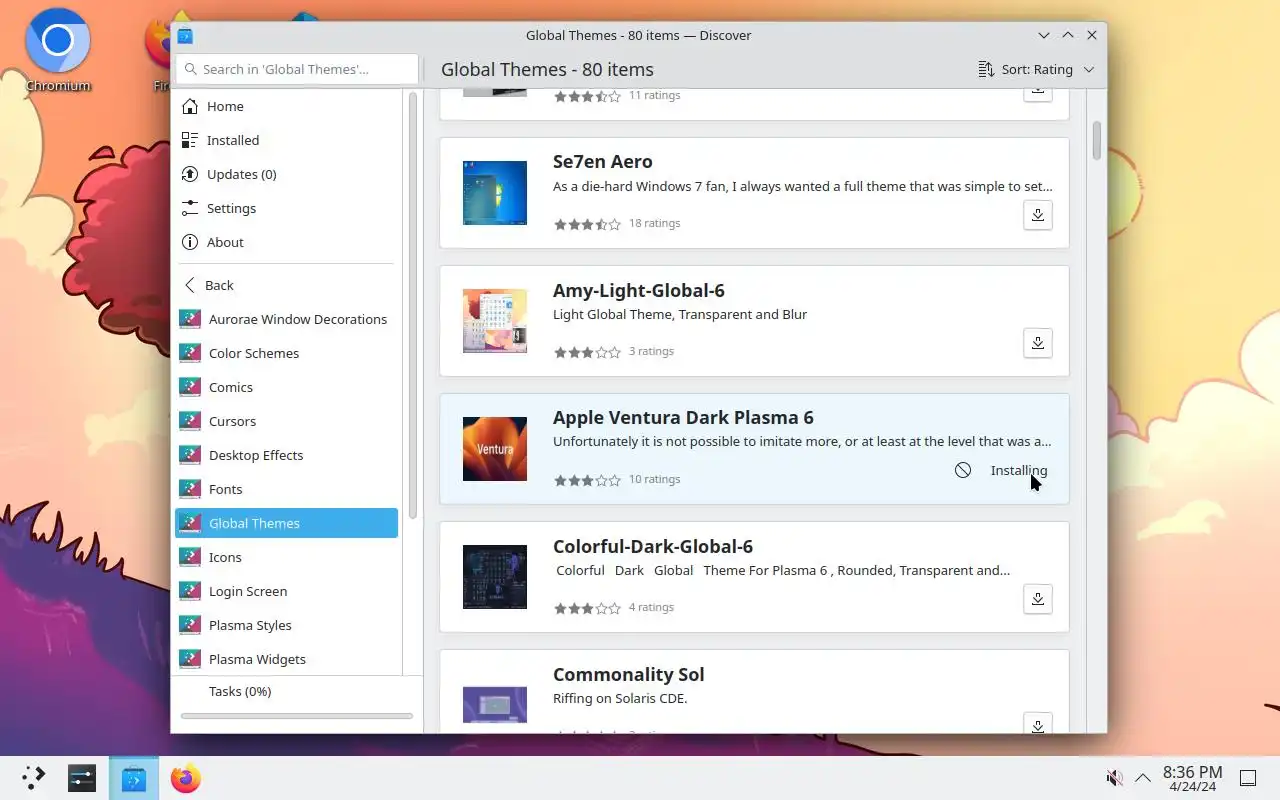Select Global Themes category
This screenshot has height=800, width=1280.
[287, 523]
